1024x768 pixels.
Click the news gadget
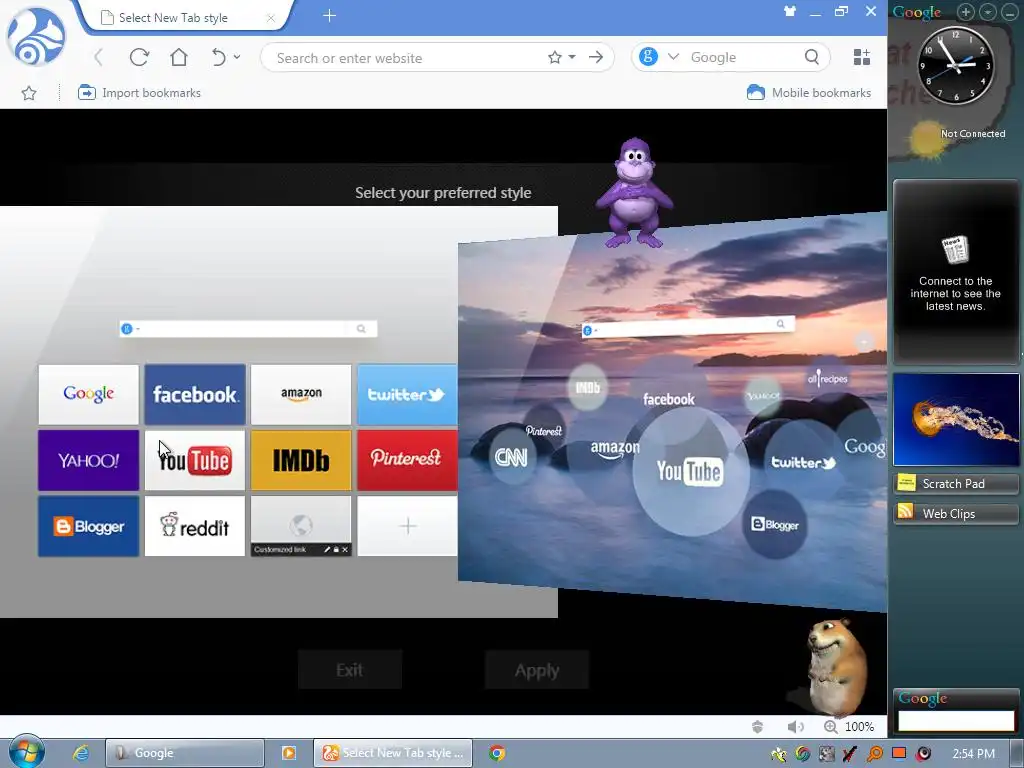tap(955, 271)
